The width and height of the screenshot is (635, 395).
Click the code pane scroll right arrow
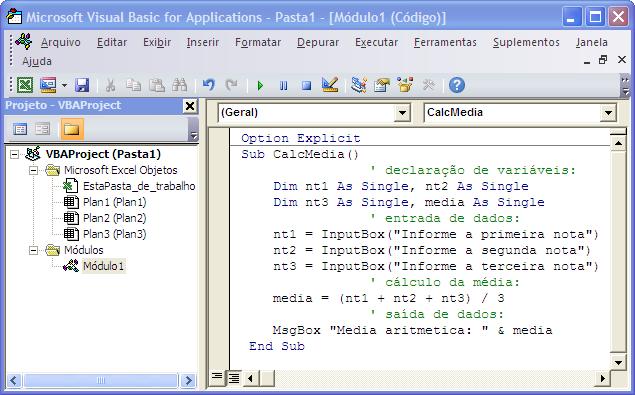pyautogui.click(x=603, y=378)
